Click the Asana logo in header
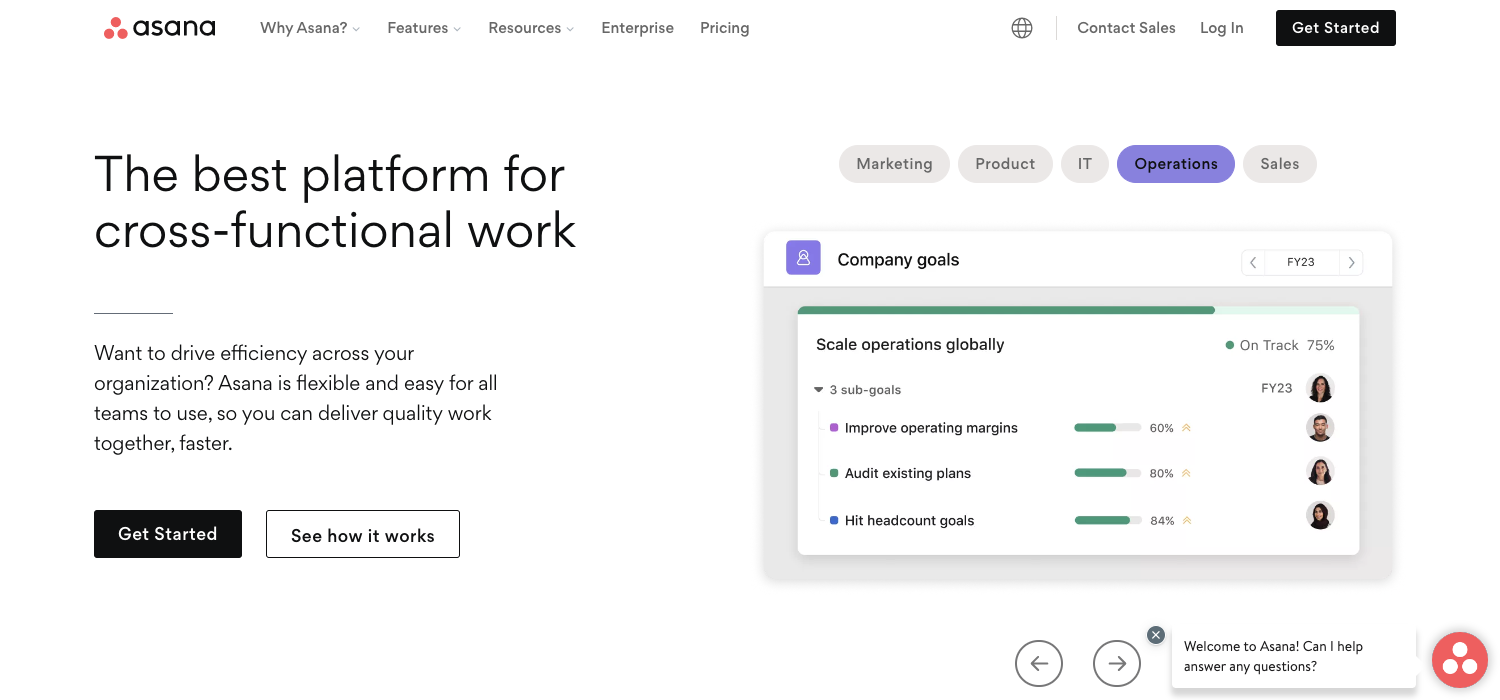 (160, 28)
